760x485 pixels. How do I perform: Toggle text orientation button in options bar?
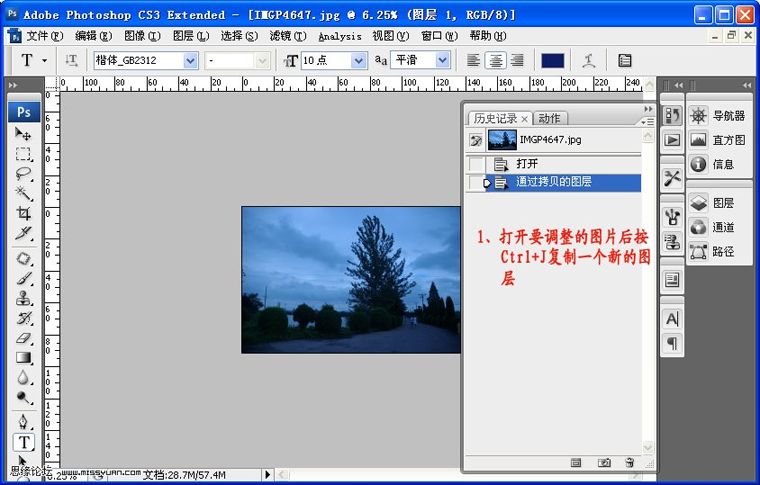[71, 61]
